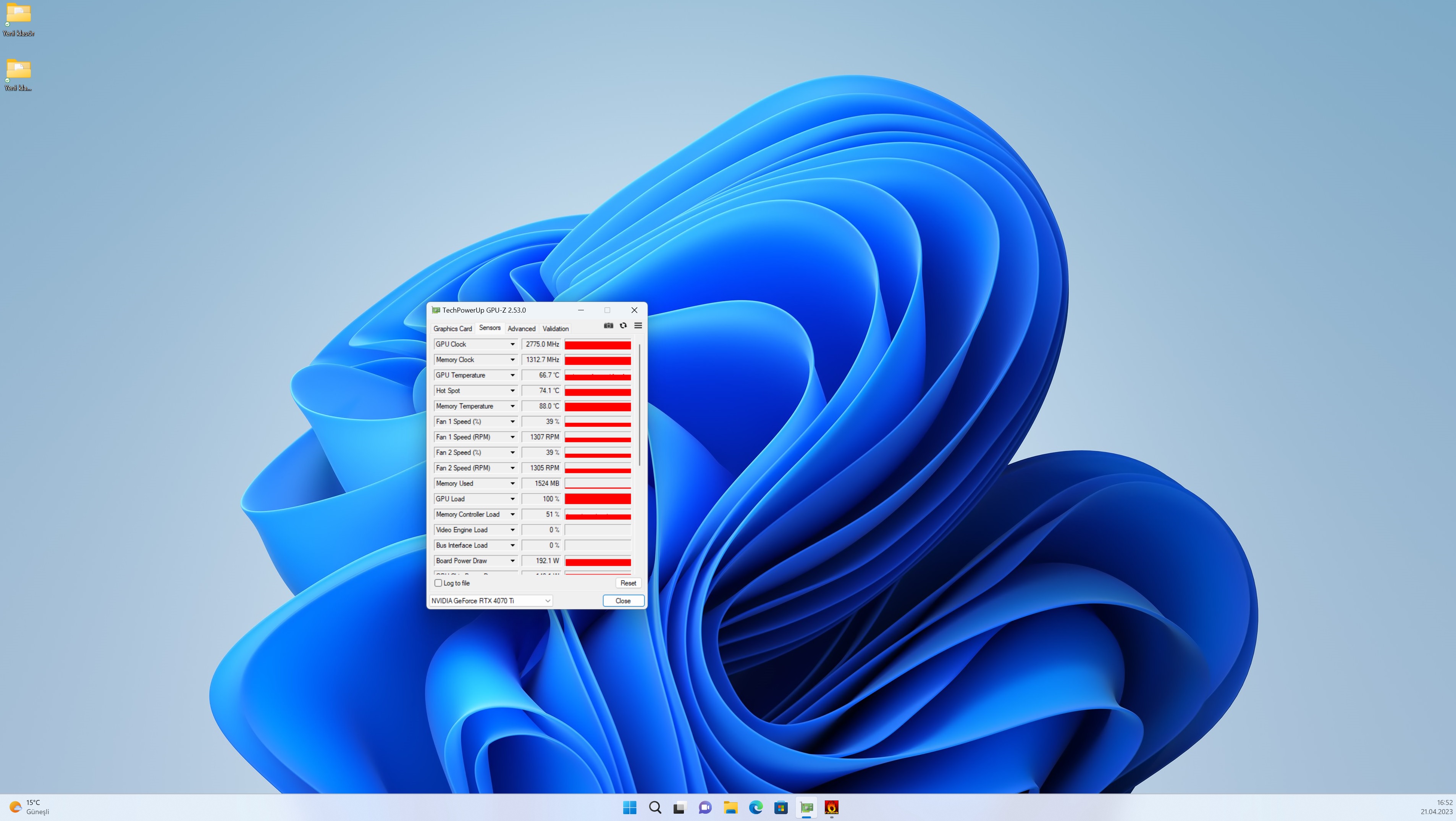Screen dimensions: 1456x821
Task: Click the Reset button
Action: point(628,583)
